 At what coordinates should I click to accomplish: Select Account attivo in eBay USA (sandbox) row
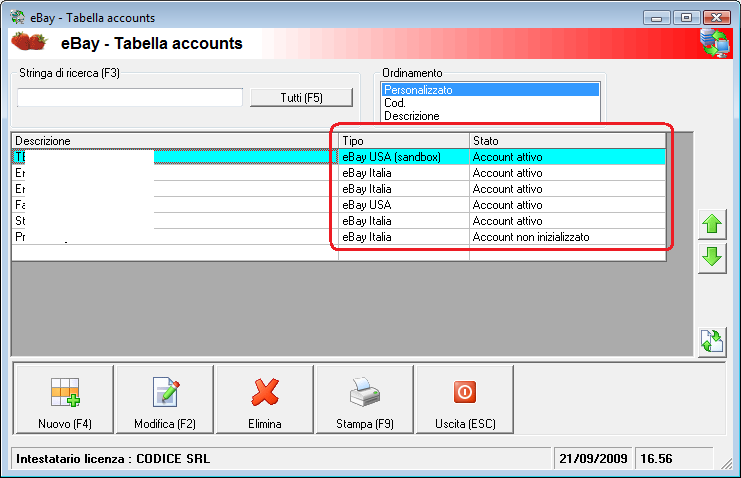[x=568, y=157]
